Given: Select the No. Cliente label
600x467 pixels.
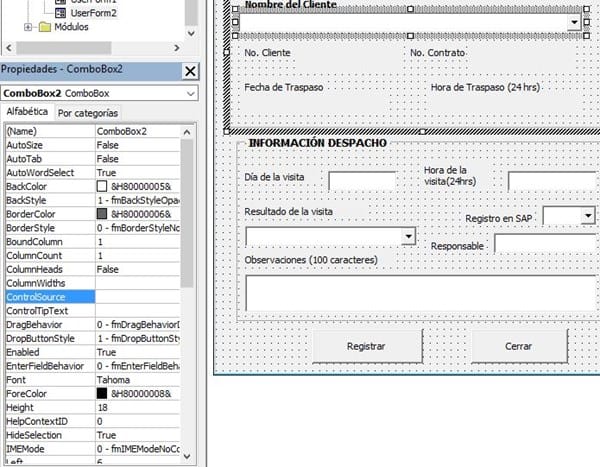Looking at the screenshot, I should point(267,53).
